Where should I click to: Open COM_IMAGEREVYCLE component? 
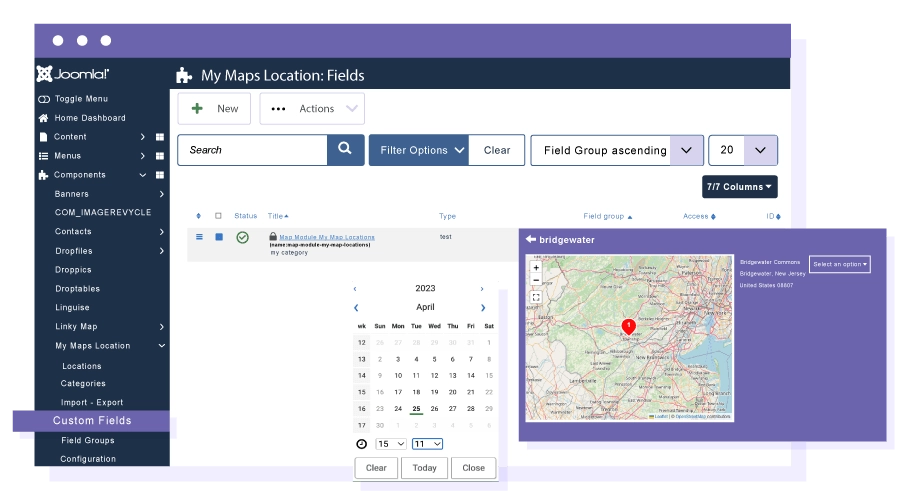[x=103, y=212]
